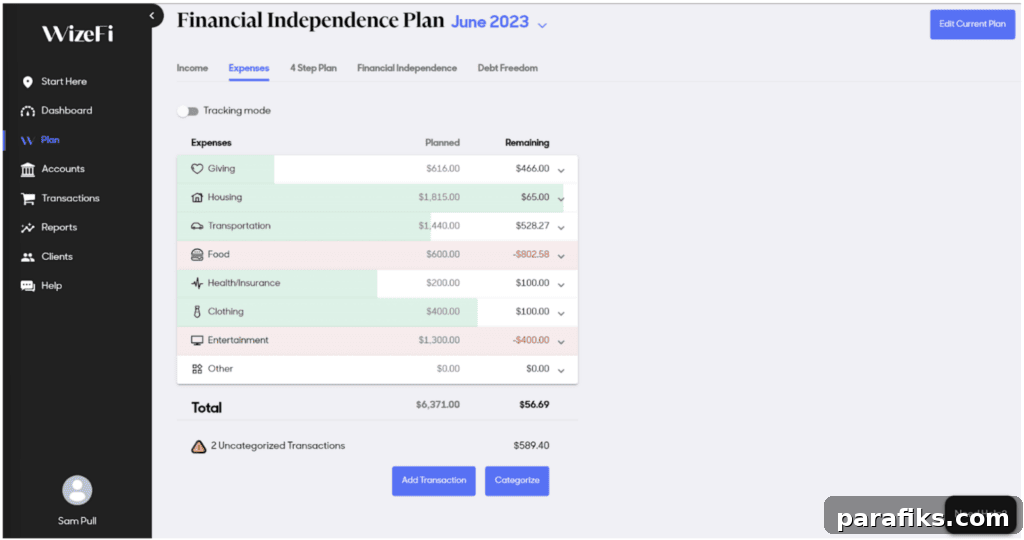Viewport: 1024px width, 540px height.
Task: Click the Other category grid icon
Action: tap(197, 369)
